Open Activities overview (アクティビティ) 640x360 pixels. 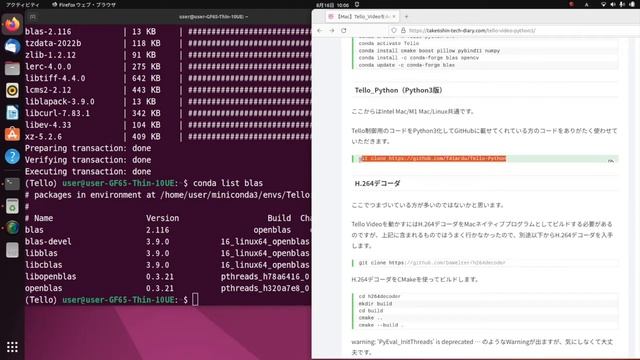click(22, 5)
